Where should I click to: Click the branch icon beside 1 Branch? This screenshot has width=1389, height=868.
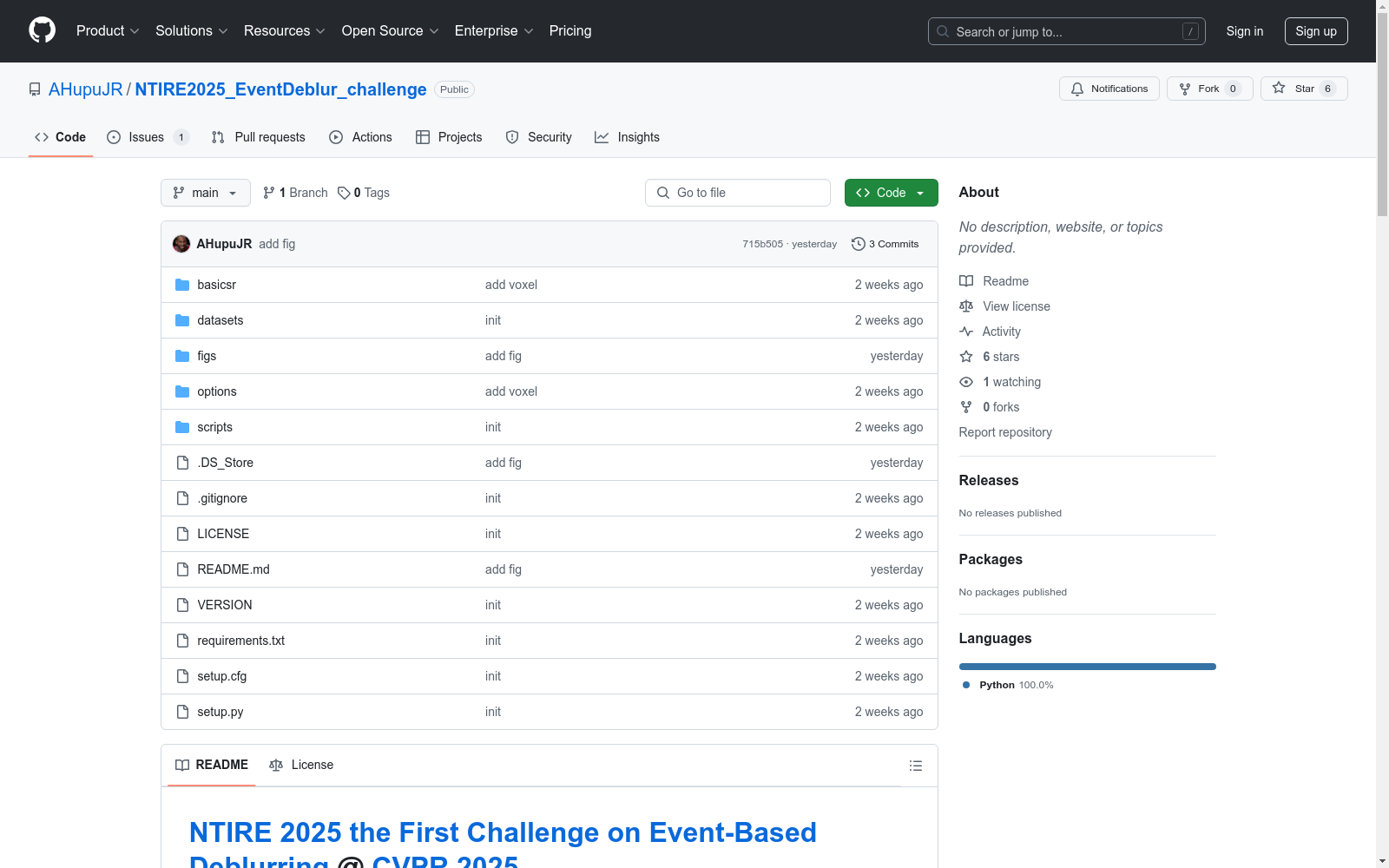269,193
